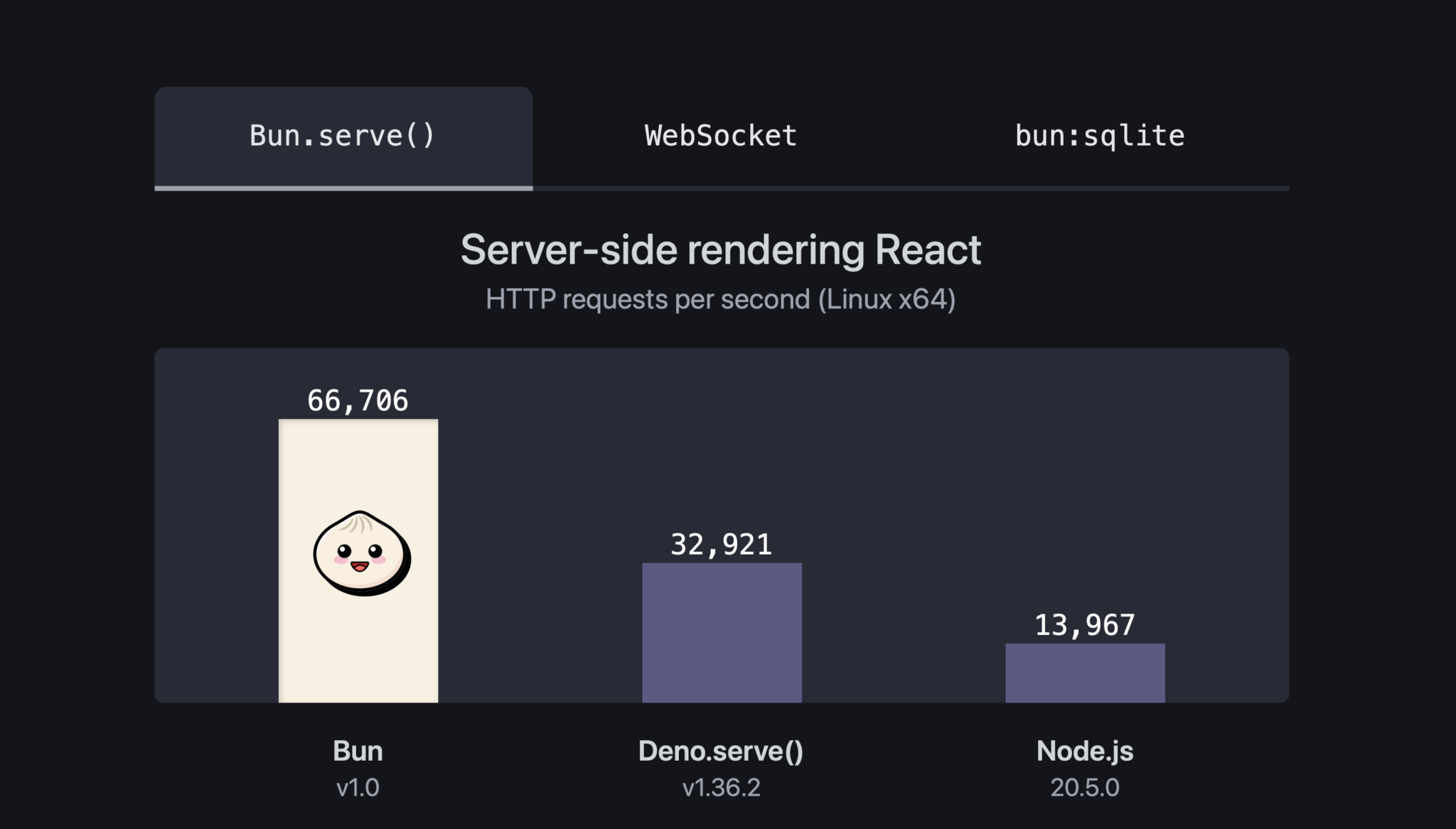1456x829 pixels.
Task: Click empty chart area right of the Bun bar
Action: click(540, 462)
